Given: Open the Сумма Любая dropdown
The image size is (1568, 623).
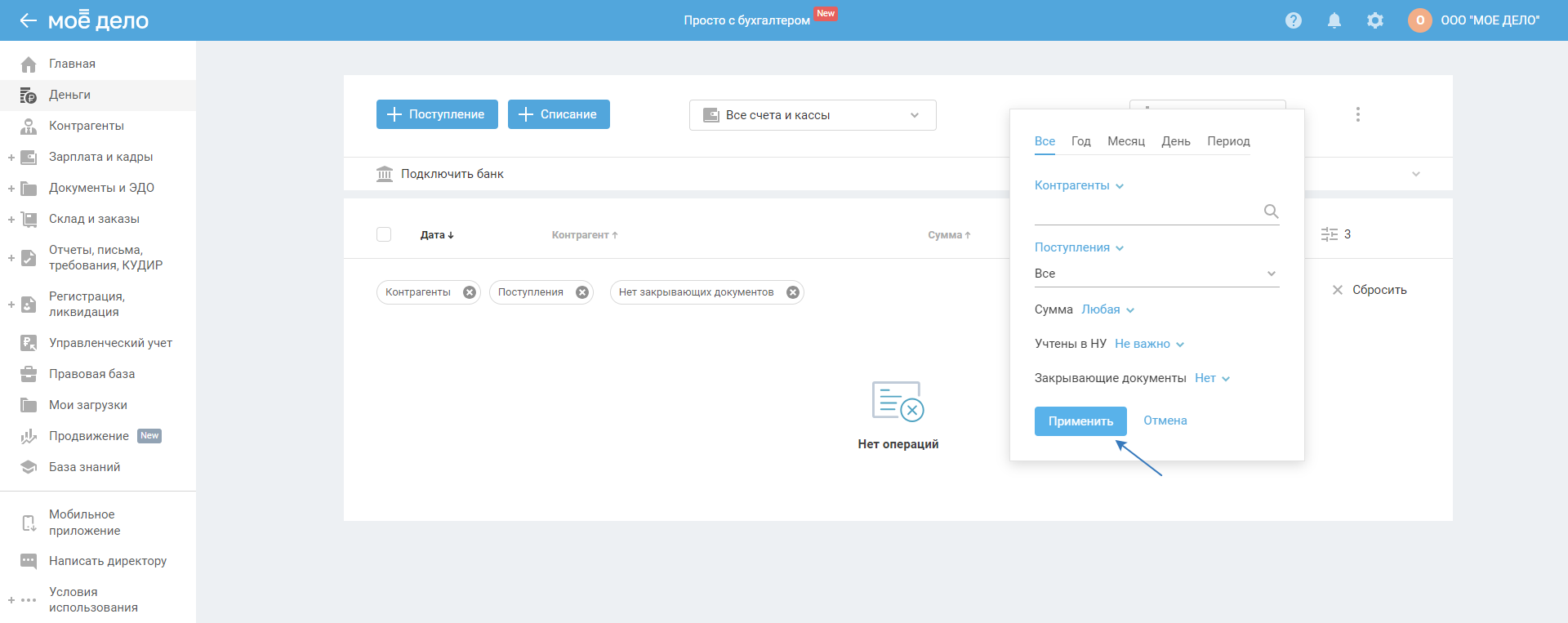Looking at the screenshot, I should tap(1107, 309).
